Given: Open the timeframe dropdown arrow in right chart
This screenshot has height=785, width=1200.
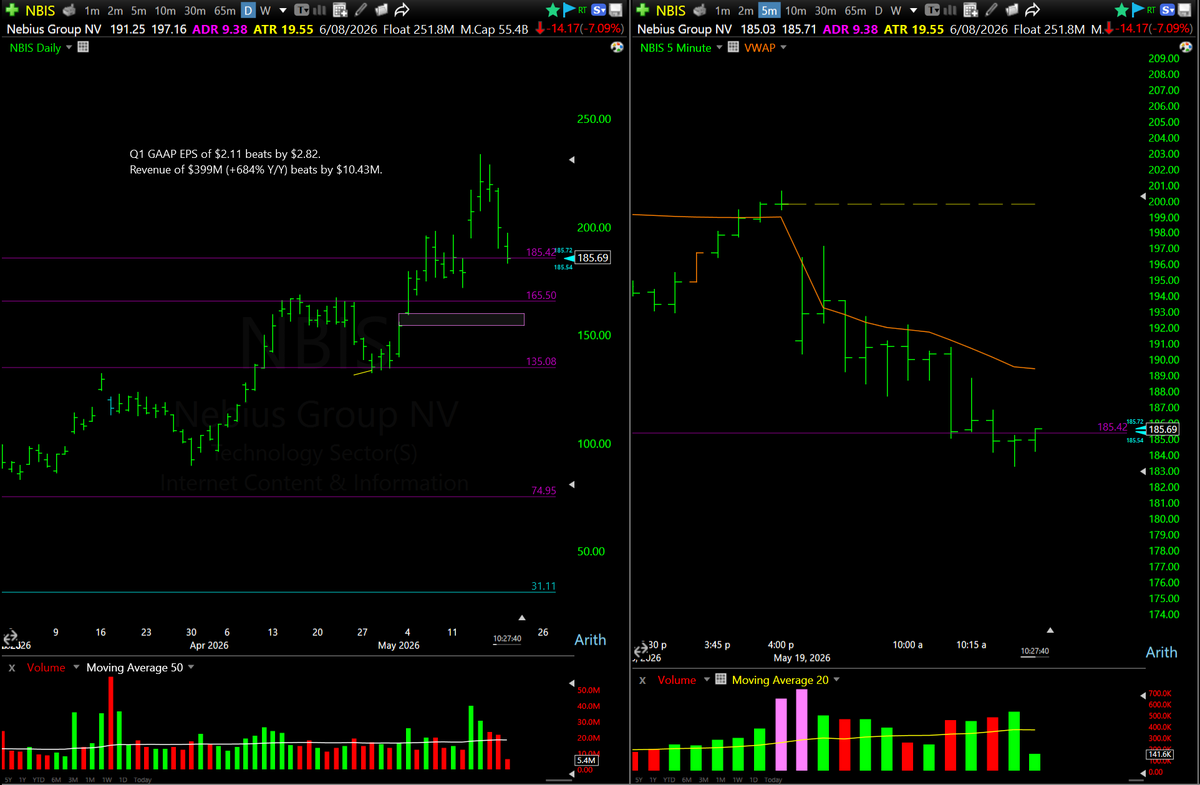Looking at the screenshot, I should (914, 9).
